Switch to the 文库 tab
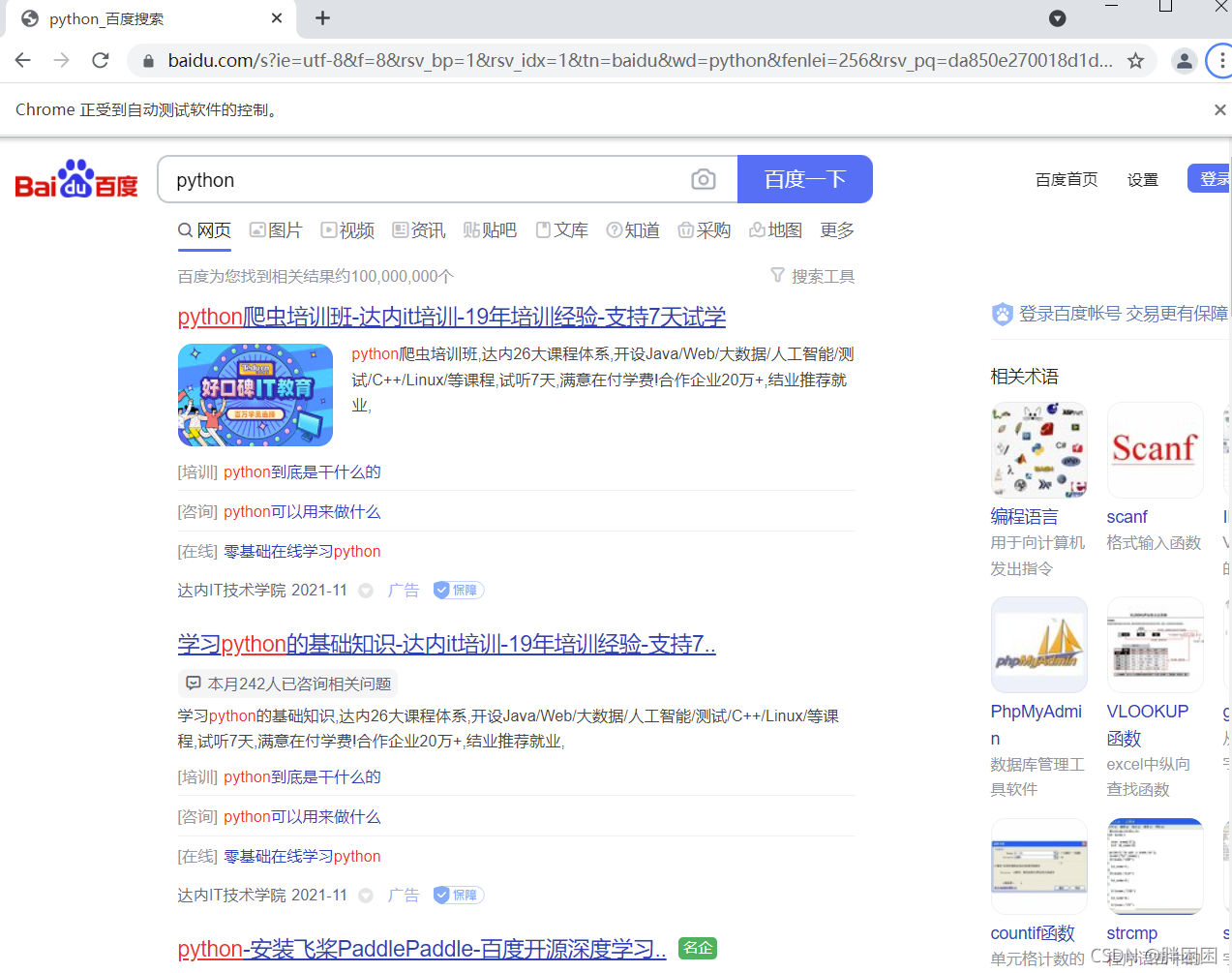This screenshot has width=1232, height=973. (562, 230)
